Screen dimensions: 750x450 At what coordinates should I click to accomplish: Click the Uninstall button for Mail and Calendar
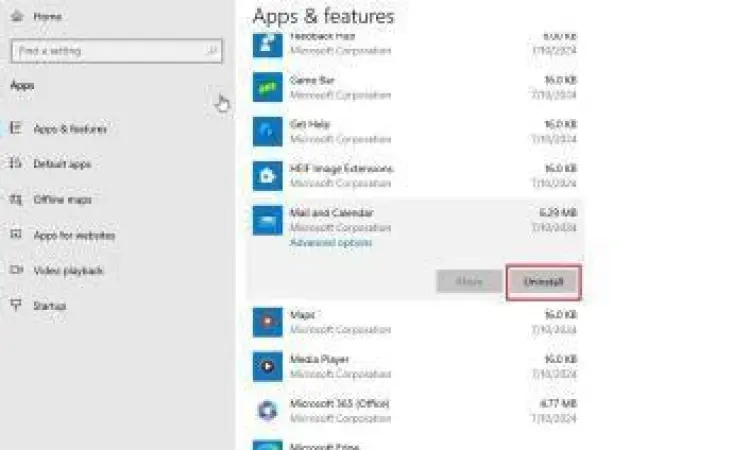tap(543, 282)
